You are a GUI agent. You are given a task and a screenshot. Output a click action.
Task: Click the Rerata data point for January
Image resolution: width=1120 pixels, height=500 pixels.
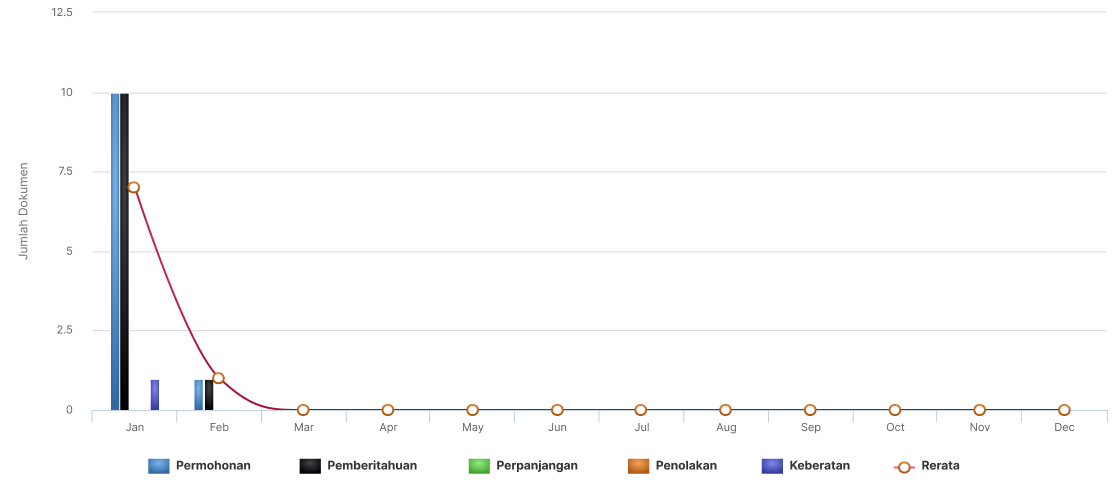pos(133,187)
